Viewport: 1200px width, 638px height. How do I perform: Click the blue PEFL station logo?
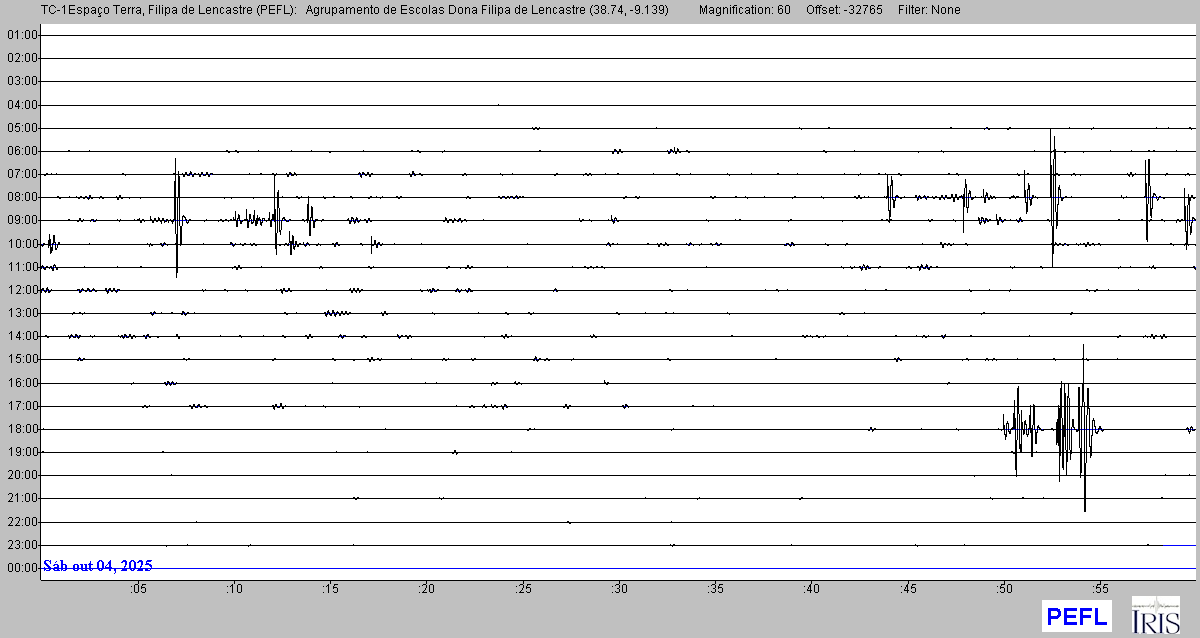(x=1076, y=616)
